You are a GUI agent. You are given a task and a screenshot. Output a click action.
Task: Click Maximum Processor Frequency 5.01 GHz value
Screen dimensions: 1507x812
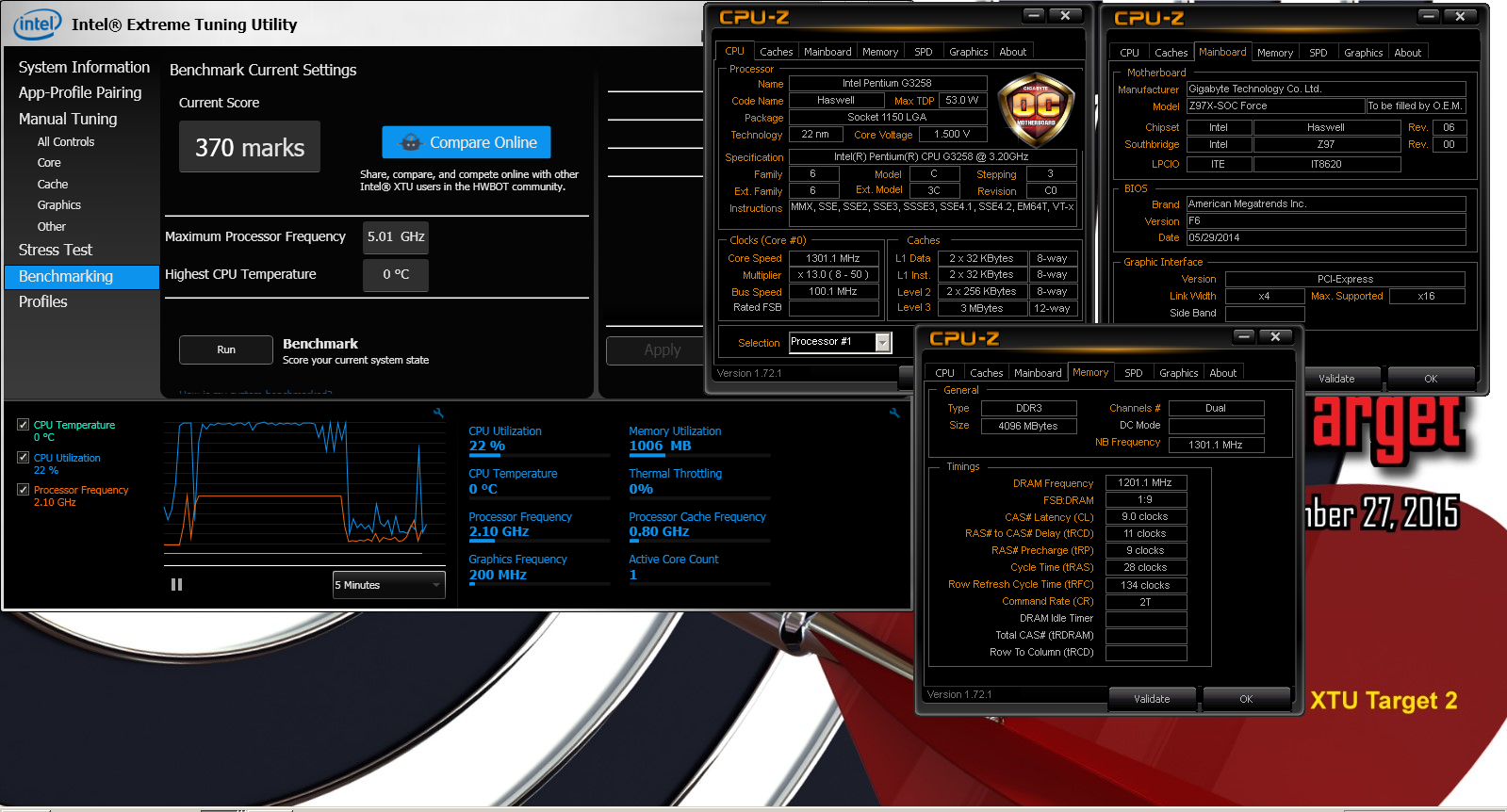396,237
